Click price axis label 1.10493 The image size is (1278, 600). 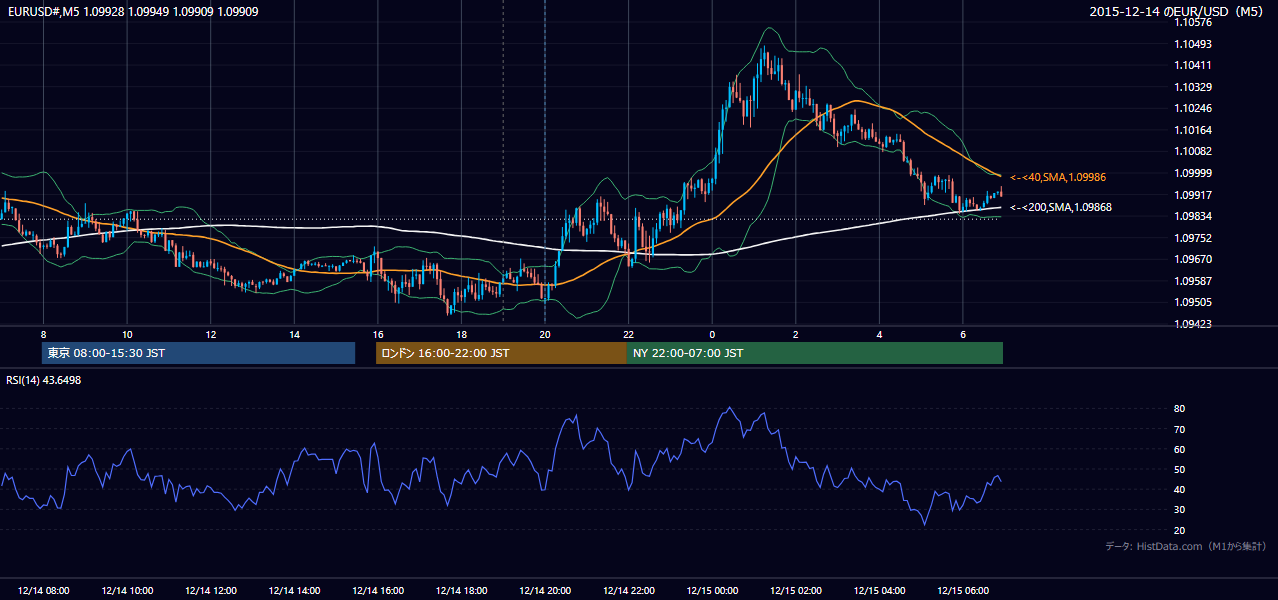point(1193,44)
